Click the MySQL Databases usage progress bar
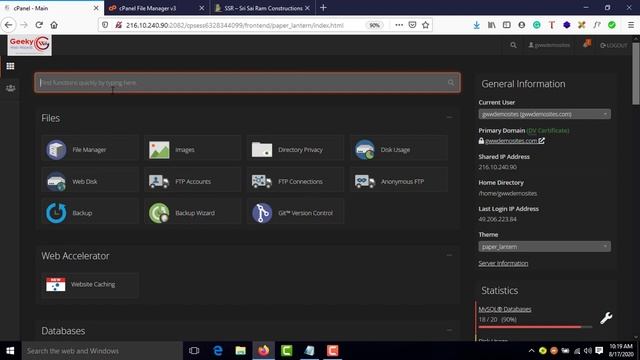This screenshot has width=640, height=360. [x=535, y=327]
